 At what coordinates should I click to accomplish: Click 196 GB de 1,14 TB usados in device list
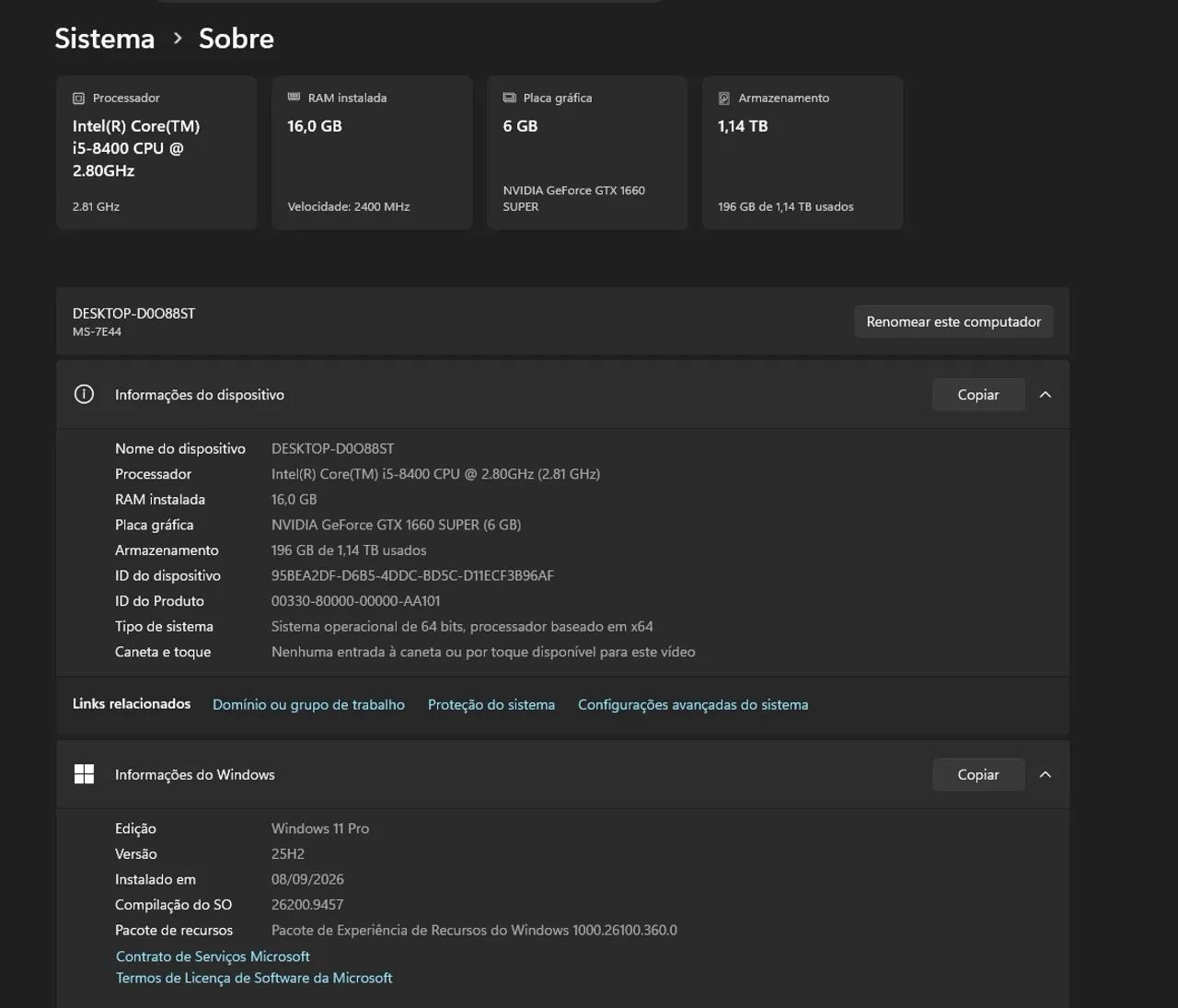(x=349, y=550)
